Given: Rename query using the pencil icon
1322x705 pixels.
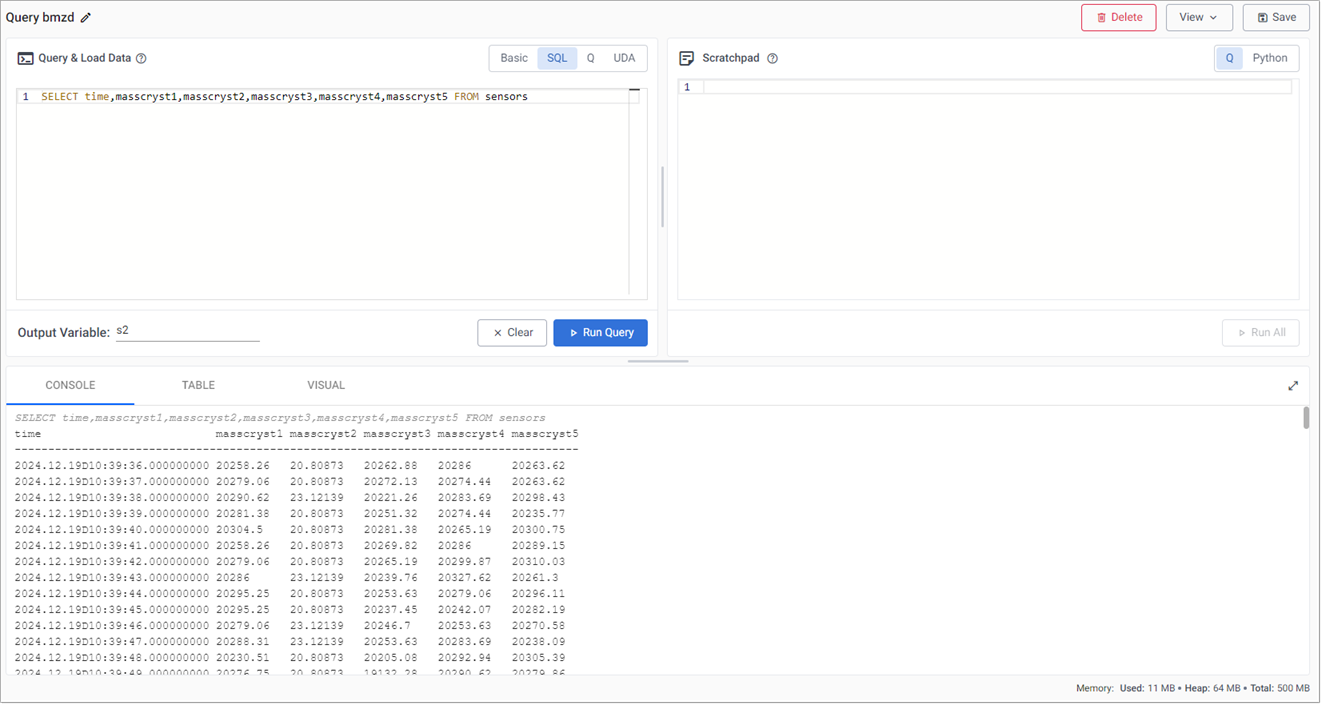Looking at the screenshot, I should [x=85, y=17].
